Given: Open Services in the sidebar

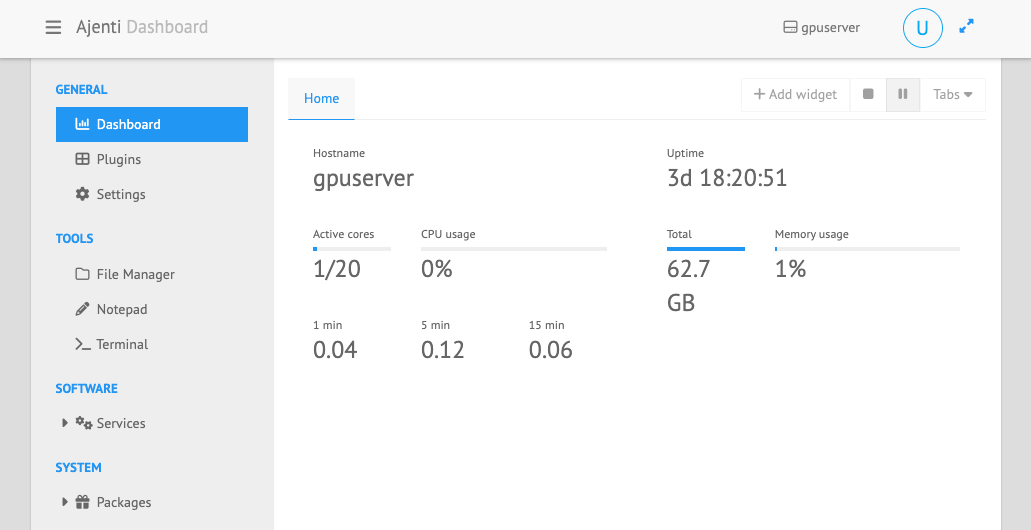Looking at the screenshot, I should point(152,423).
